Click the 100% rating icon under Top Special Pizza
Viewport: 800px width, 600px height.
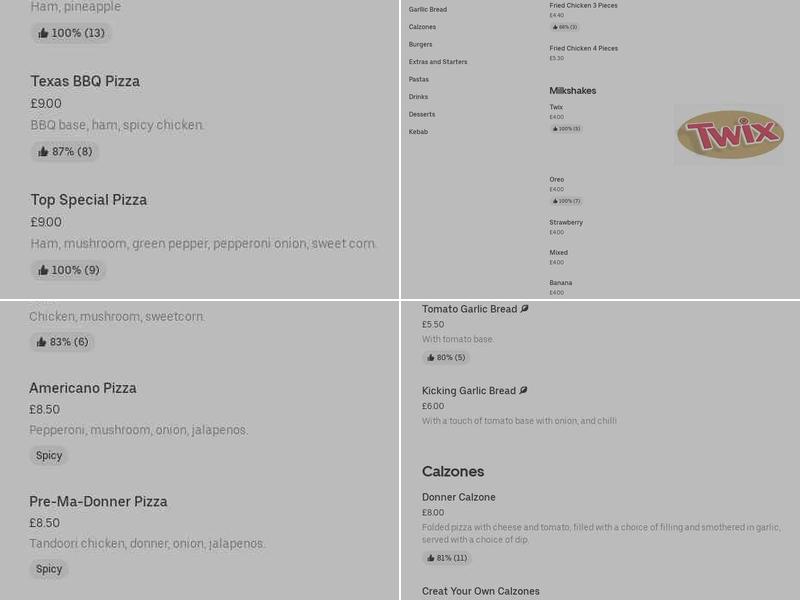(67, 269)
